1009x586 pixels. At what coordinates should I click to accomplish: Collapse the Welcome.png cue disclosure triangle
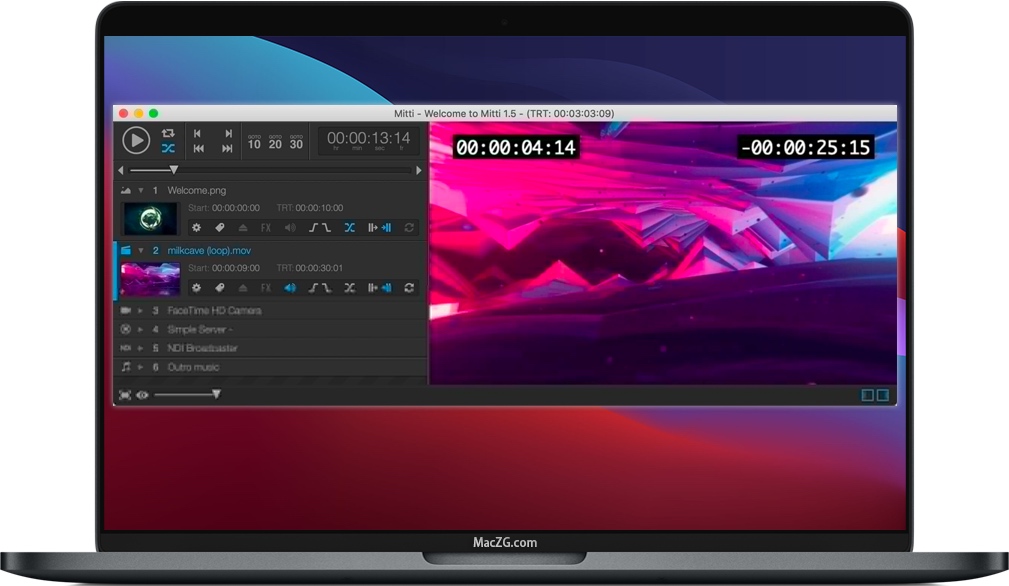(140, 190)
